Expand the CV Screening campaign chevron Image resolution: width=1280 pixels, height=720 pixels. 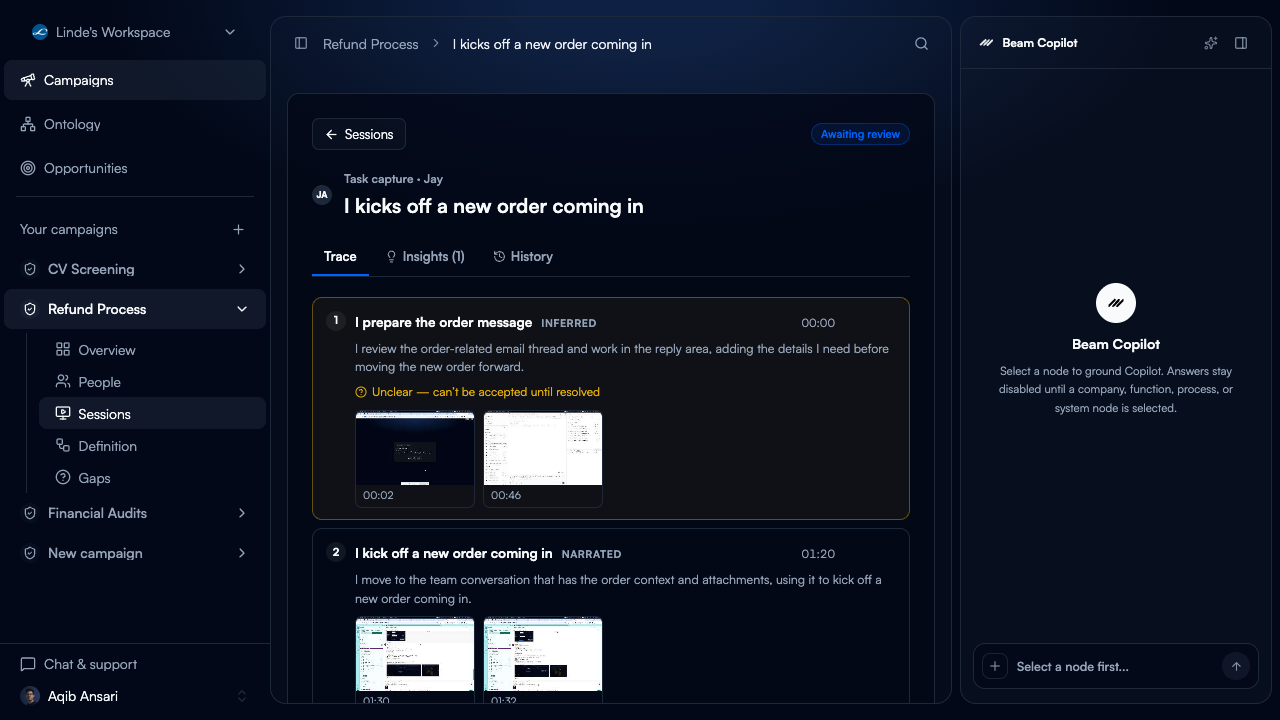click(x=242, y=269)
